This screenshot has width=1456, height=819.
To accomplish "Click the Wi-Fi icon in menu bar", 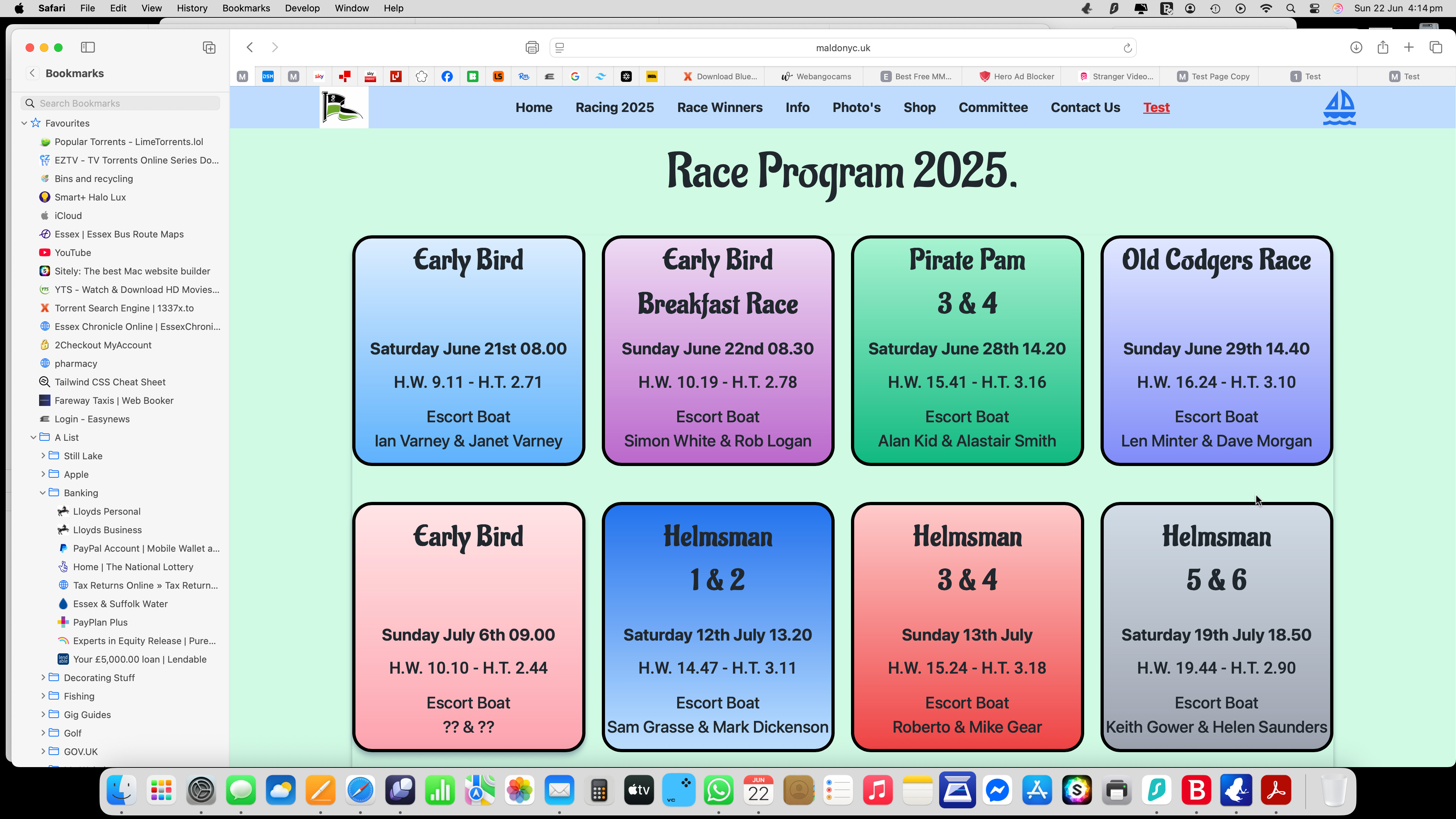I will pos(1265,9).
